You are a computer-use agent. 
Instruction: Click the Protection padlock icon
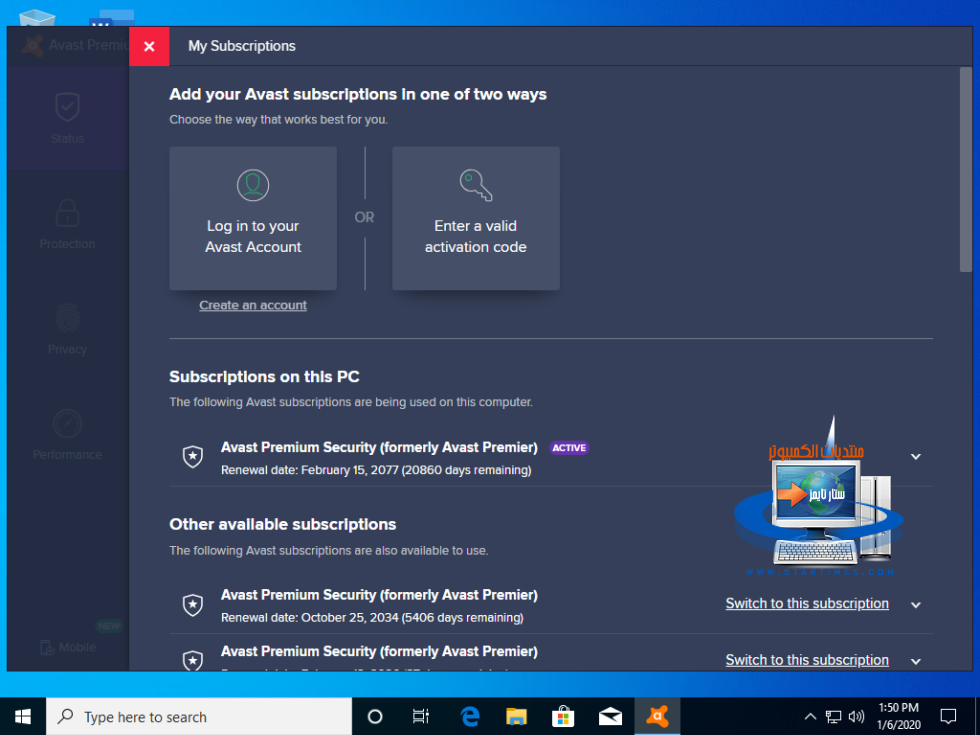(x=68, y=212)
